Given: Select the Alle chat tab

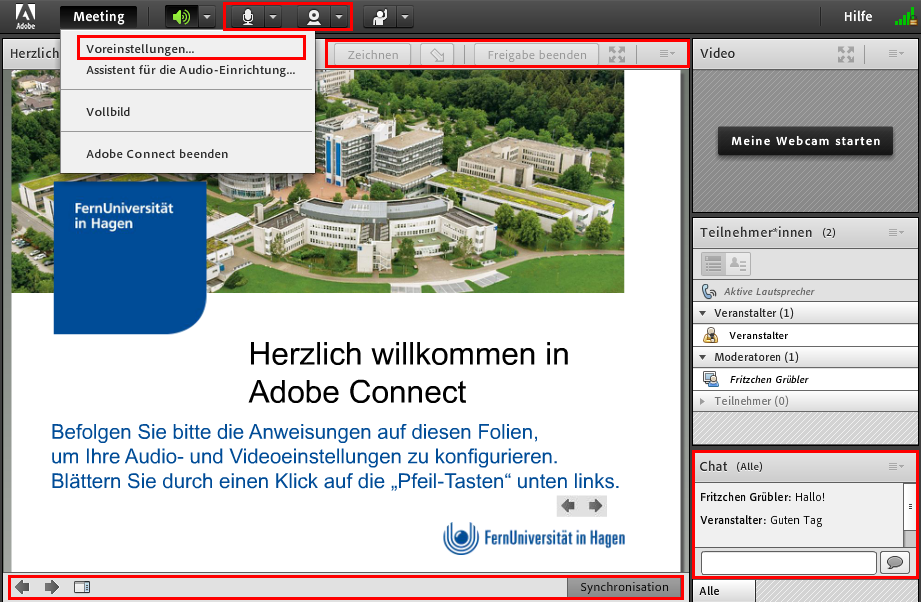Looking at the screenshot, I should click(724, 591).
